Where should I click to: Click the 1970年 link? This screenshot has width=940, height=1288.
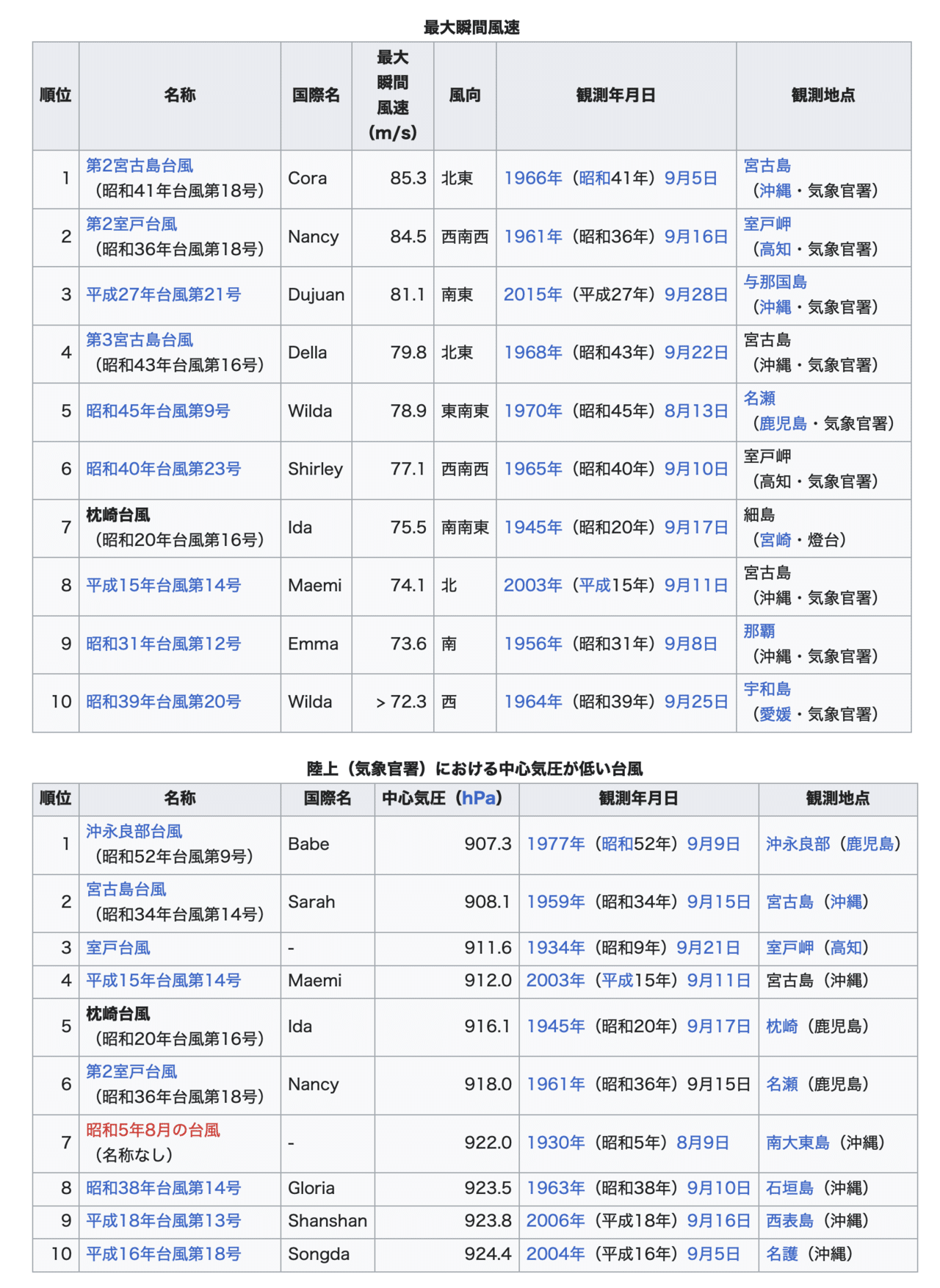[533, 411]
